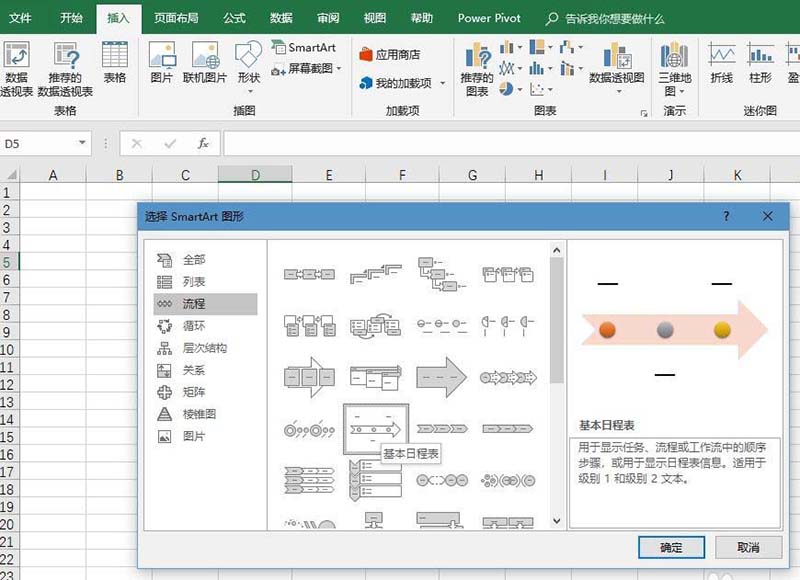Image resolution: width=800 pixels, height=580 pixels.
Task: Open the Shapes (形状) gallery
Action: 249,66
